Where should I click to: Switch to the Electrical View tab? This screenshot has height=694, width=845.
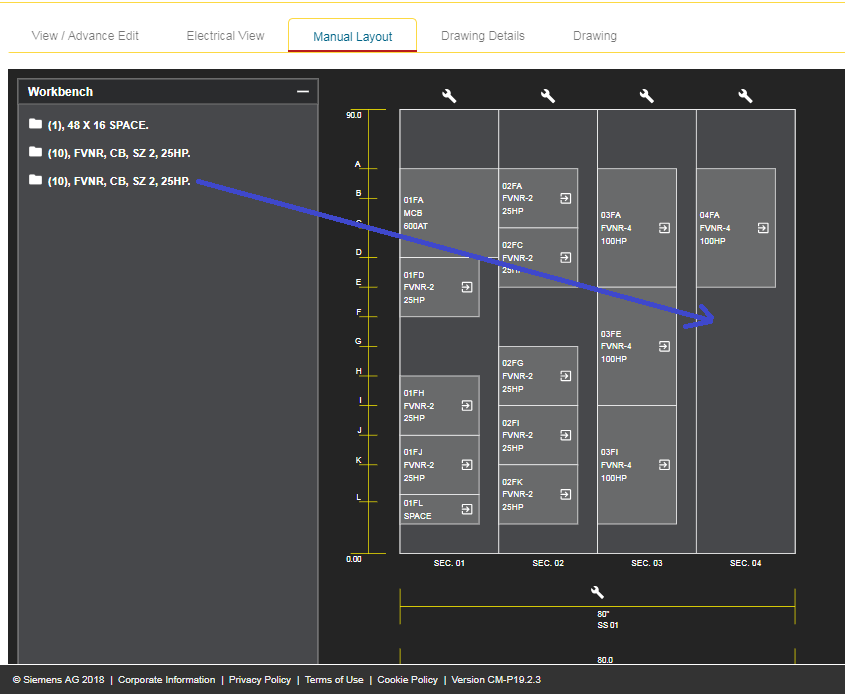[225, 36]
